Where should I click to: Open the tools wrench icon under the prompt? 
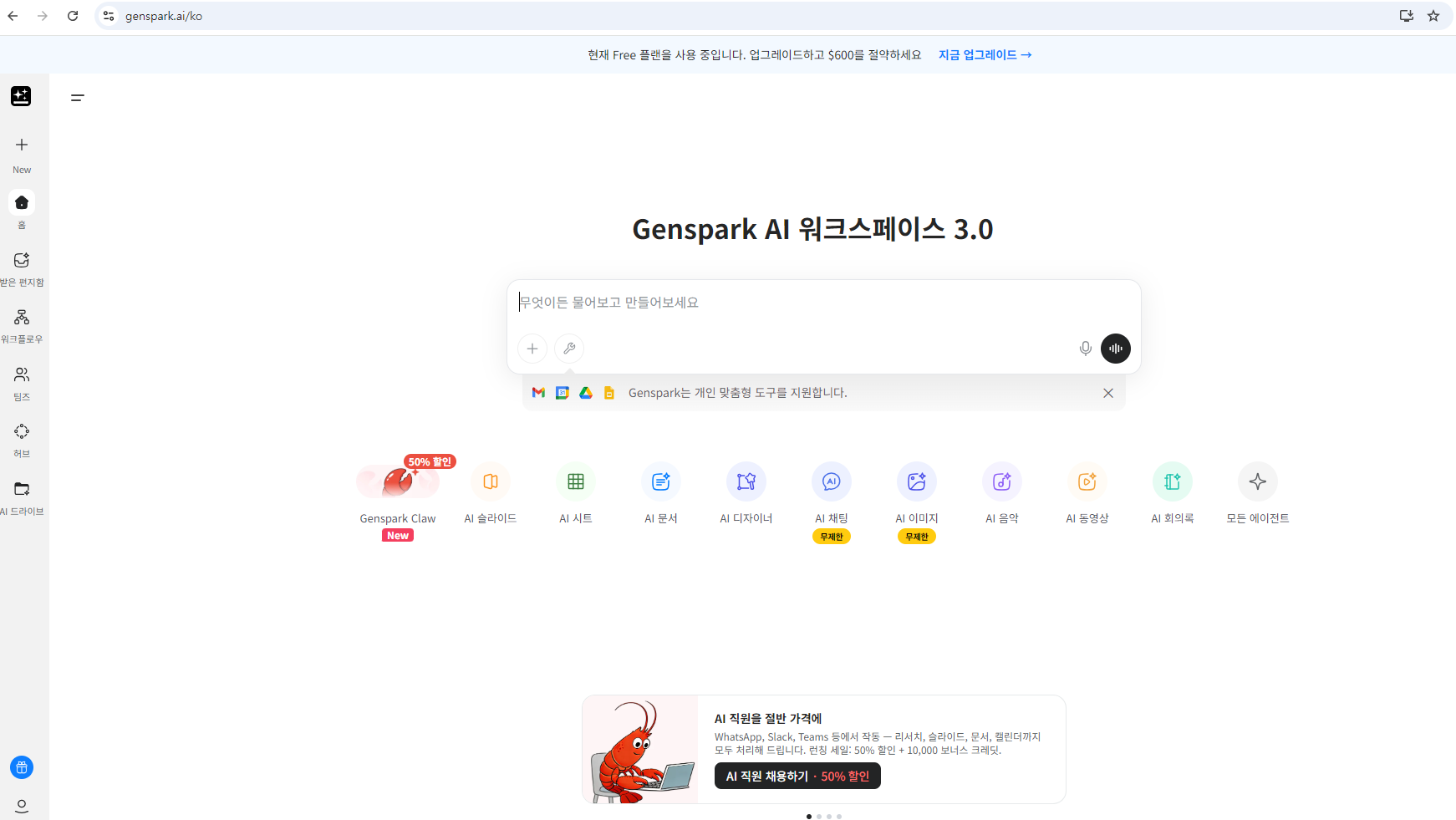click(569, 349)
